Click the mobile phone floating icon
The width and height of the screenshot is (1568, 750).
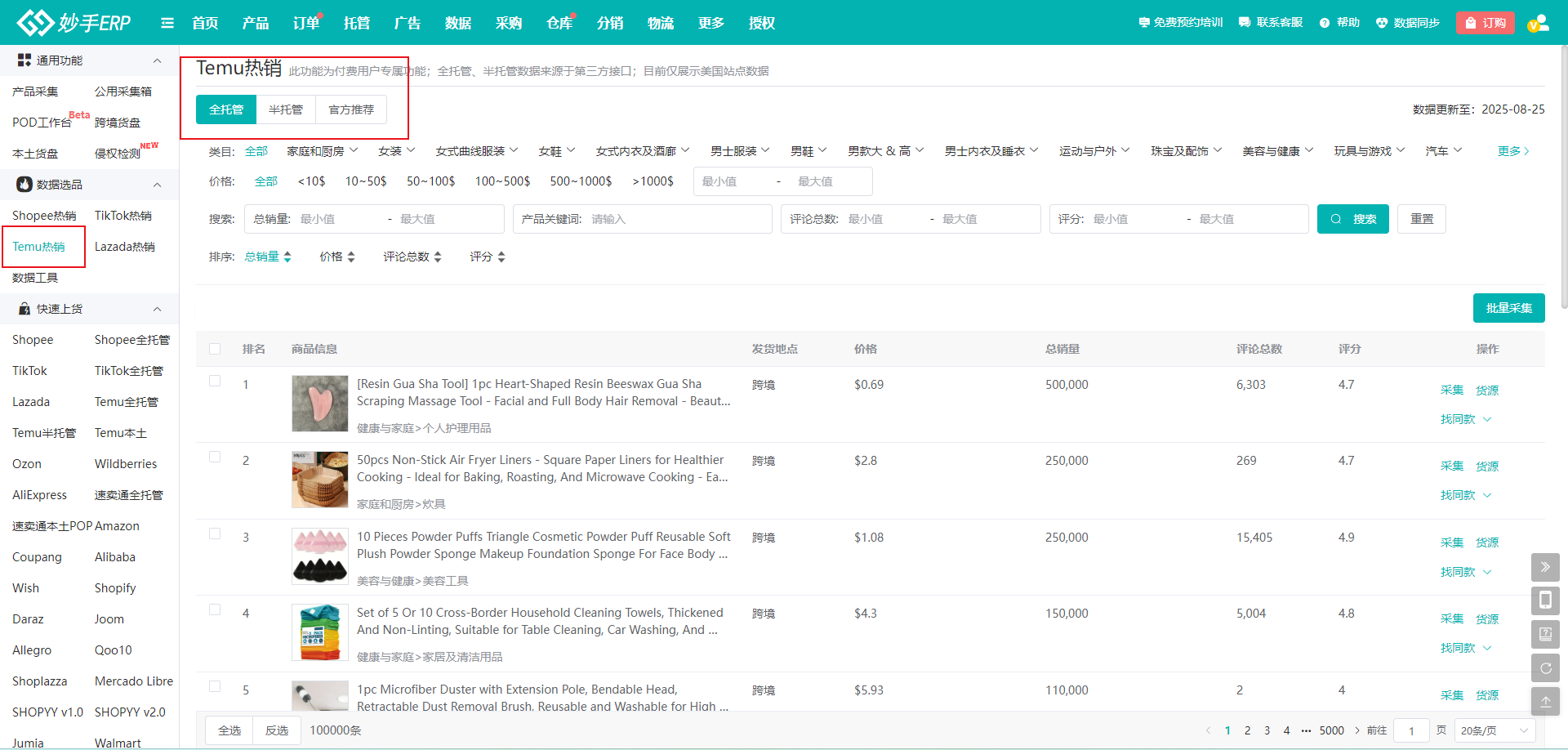pyautogui.click(x=1545, y=600)
